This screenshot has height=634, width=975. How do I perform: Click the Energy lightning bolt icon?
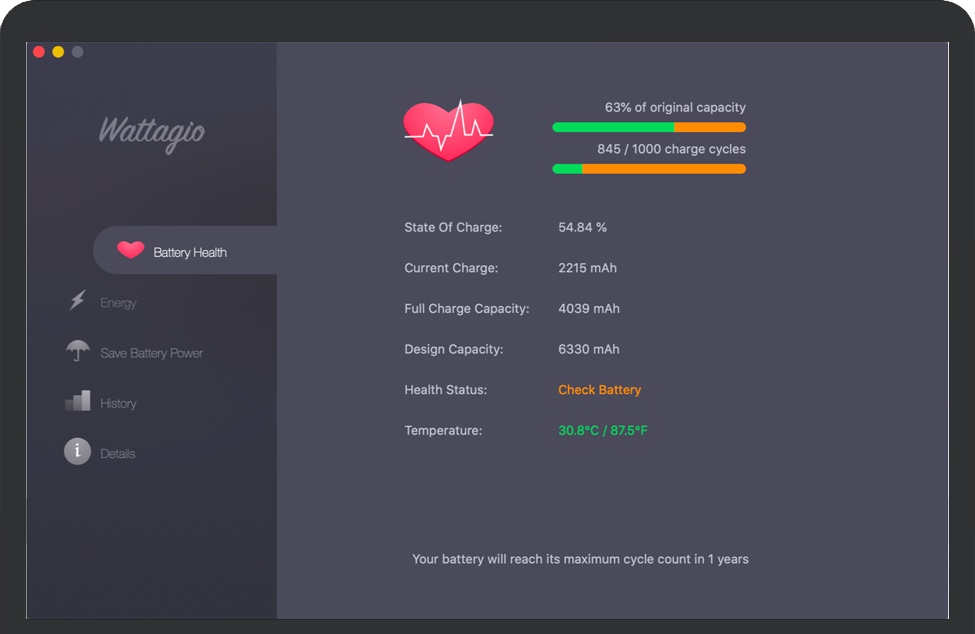(x=77, y=302)
